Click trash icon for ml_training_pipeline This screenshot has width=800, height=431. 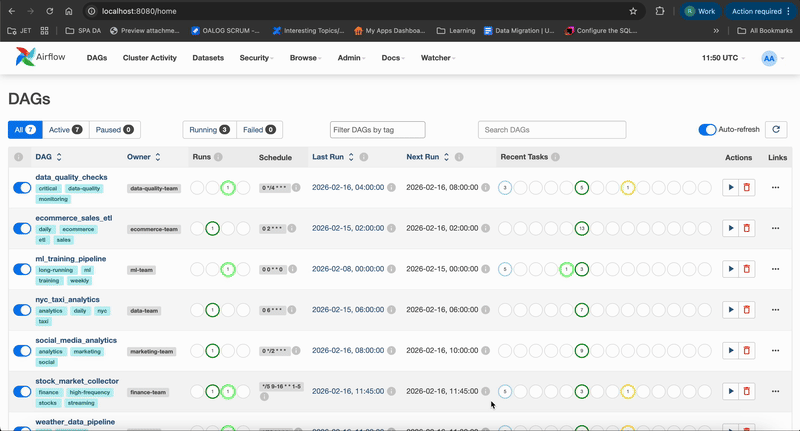tap(746, 269)
